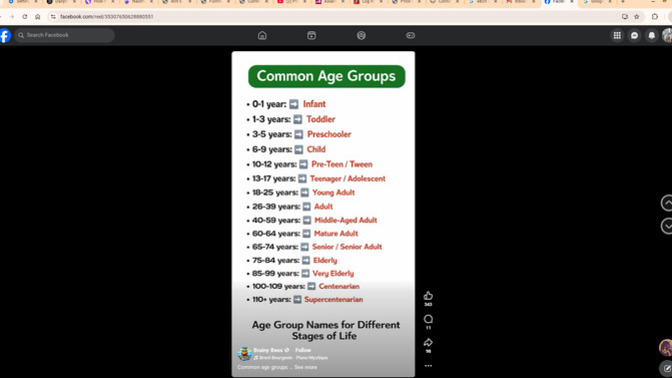The height and width of the screenshot is (378, 672).
Task: Click the facebook.com address bar URL
Action: tap(107, 17)
